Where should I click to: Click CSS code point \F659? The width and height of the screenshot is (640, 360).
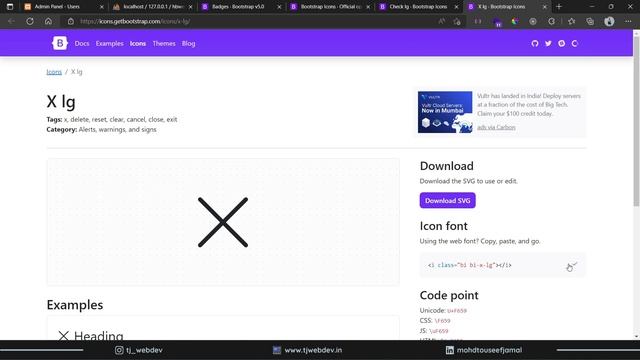point(442,321)
